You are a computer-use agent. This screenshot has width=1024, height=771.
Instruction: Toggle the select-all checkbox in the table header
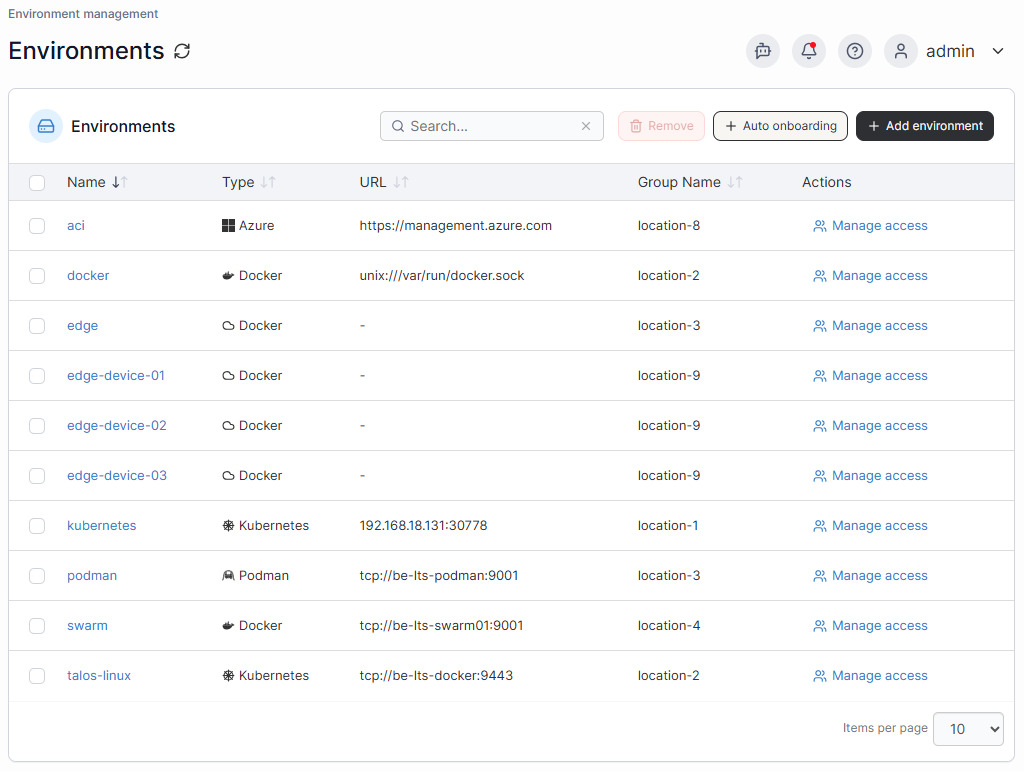pos(37,182)
